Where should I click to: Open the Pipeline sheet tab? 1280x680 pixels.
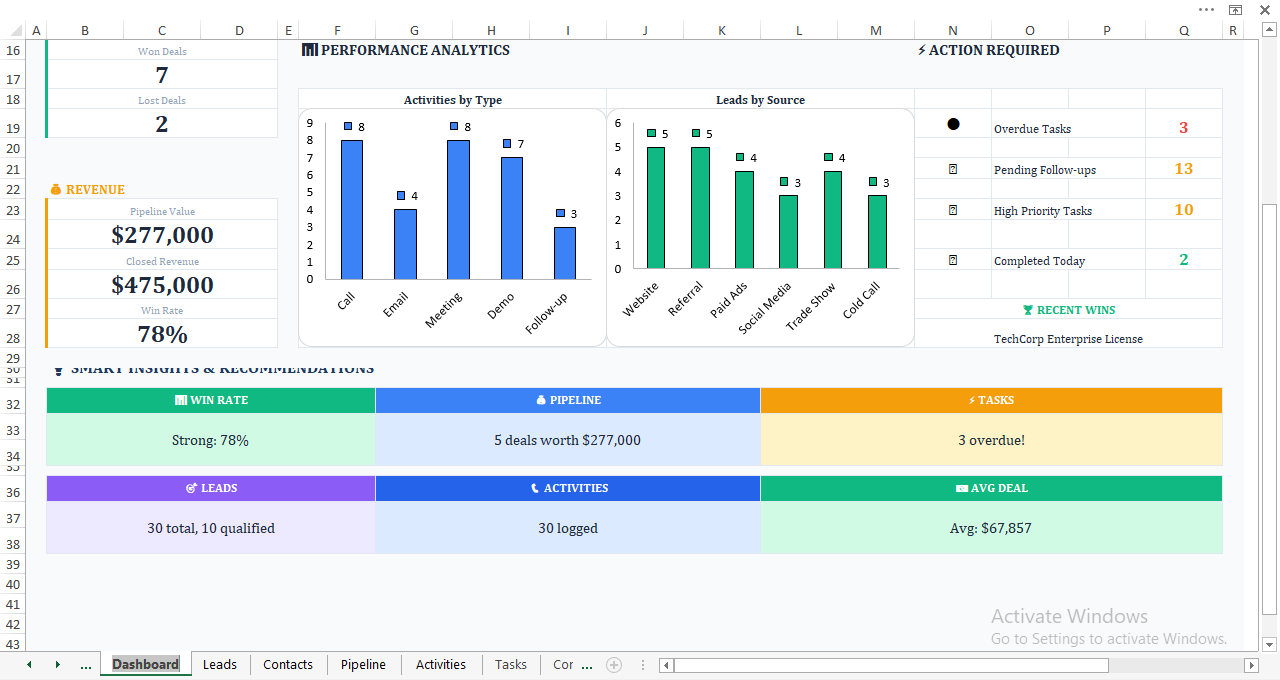pos(363,665)
